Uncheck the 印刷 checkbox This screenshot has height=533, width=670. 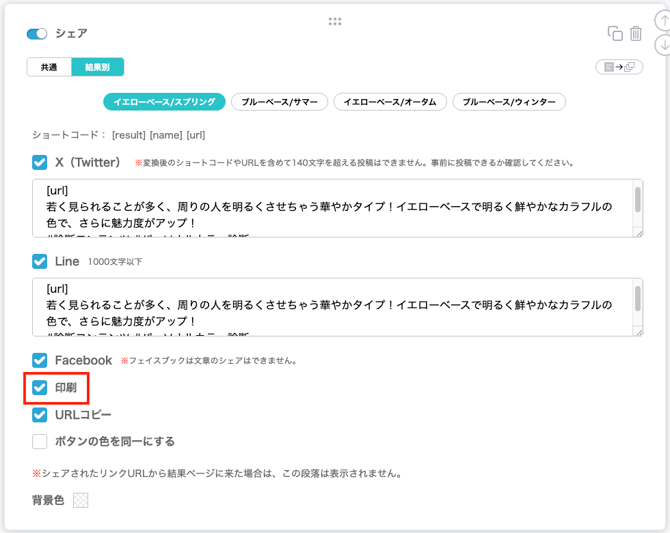(40, 388)
